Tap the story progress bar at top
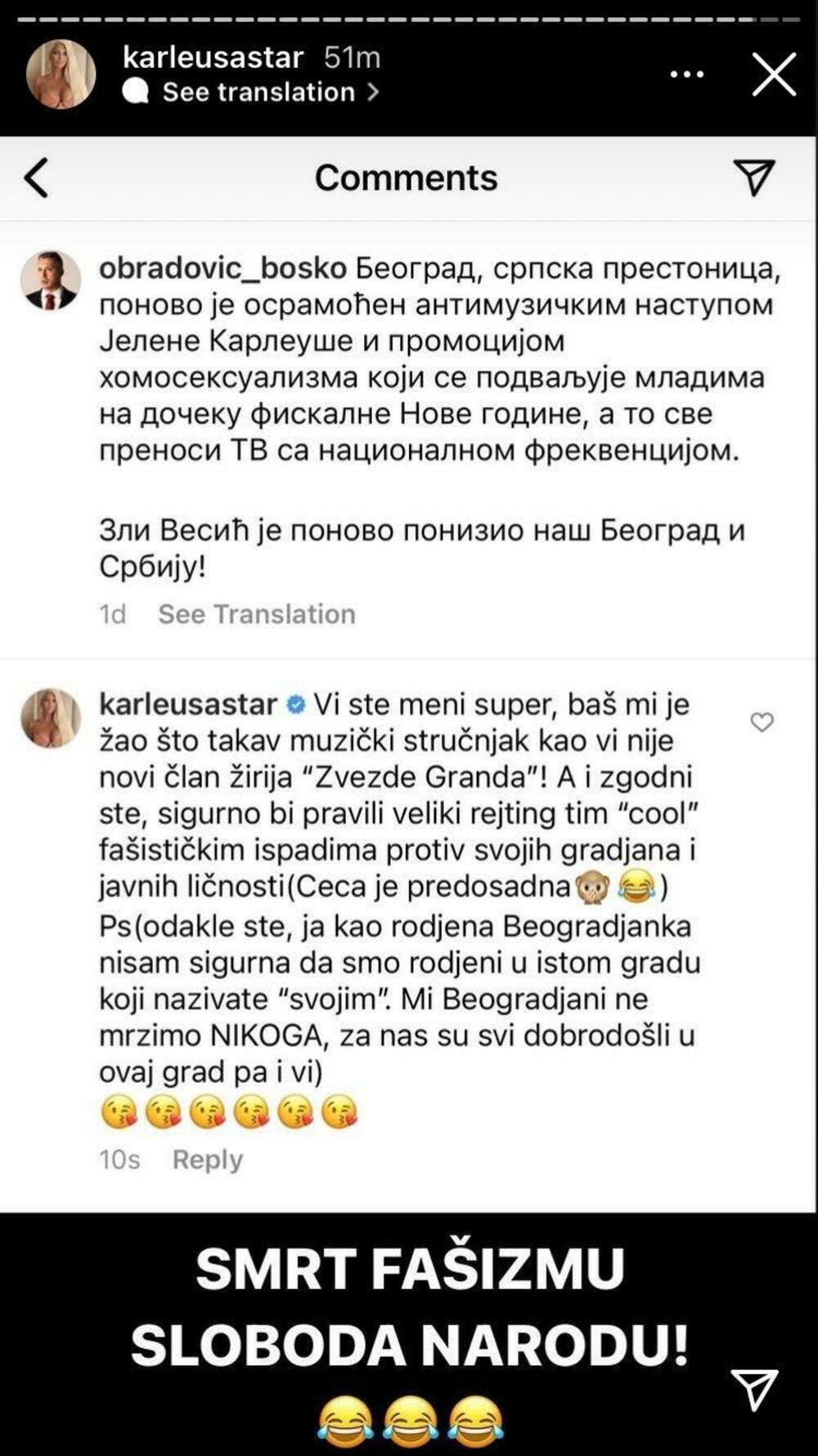The width and height of the screenshot is (818, 1456). 408,18
